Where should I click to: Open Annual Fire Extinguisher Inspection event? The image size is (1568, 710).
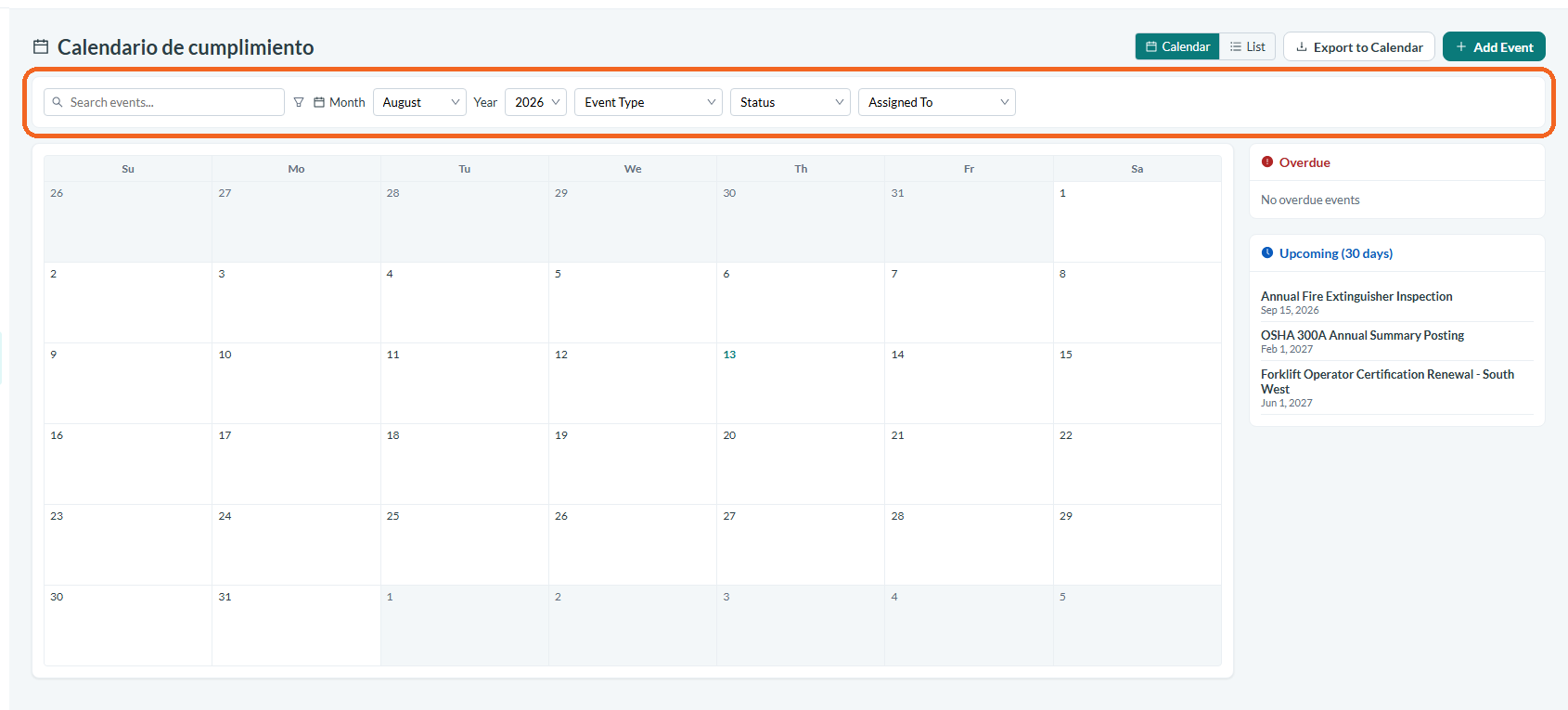1356,296
